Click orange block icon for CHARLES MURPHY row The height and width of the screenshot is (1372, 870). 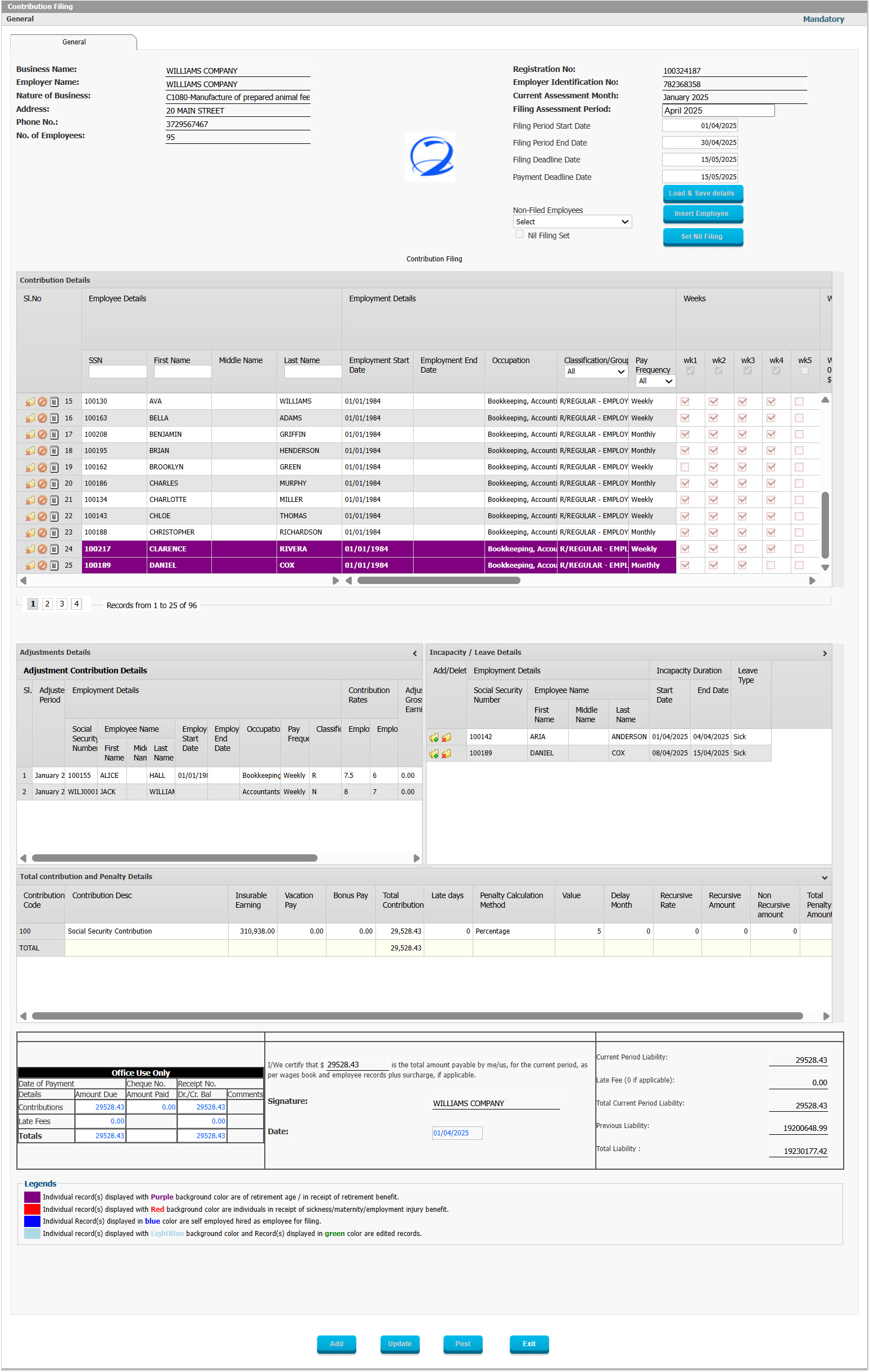click(42, 484)
